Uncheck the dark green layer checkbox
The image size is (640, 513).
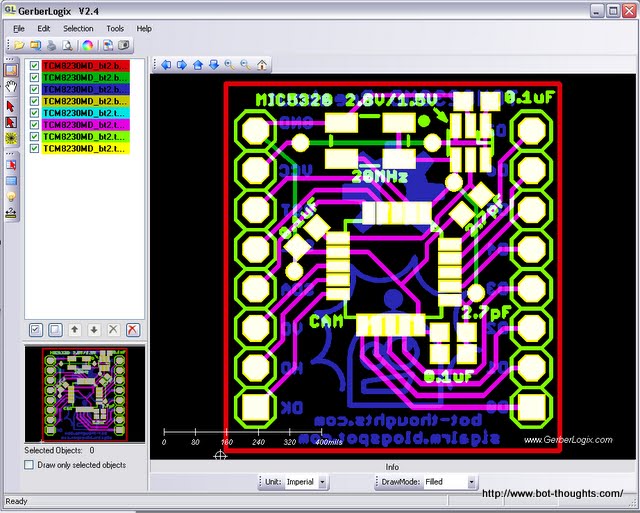point(34,78)
